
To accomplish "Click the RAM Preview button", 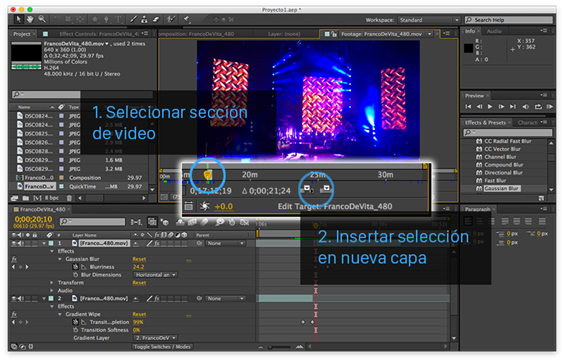I will (549, 107).
